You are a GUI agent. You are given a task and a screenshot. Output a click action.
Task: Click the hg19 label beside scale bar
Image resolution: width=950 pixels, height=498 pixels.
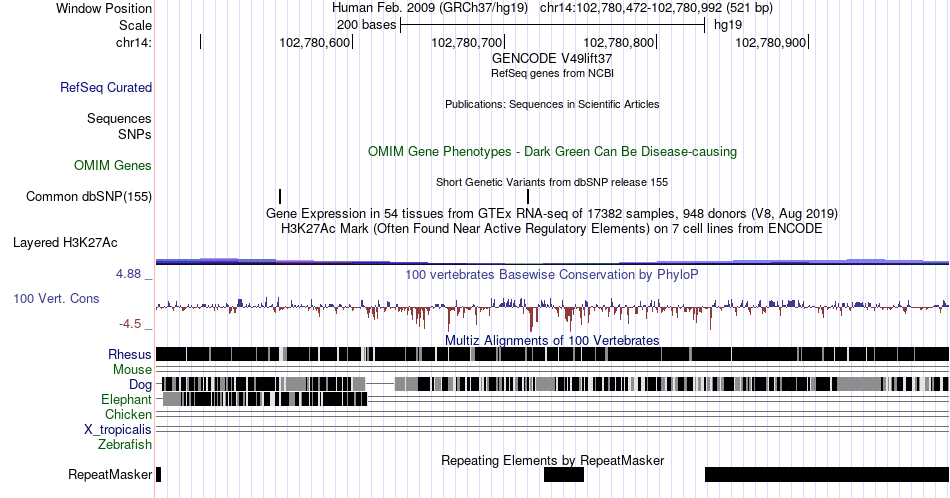coord(728,25)
